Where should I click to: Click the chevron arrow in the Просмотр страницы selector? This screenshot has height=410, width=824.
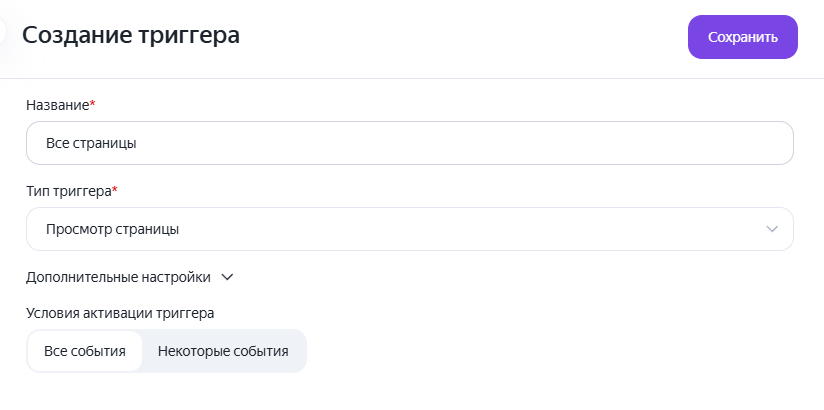pyautogui.click(x=771, y=229)
